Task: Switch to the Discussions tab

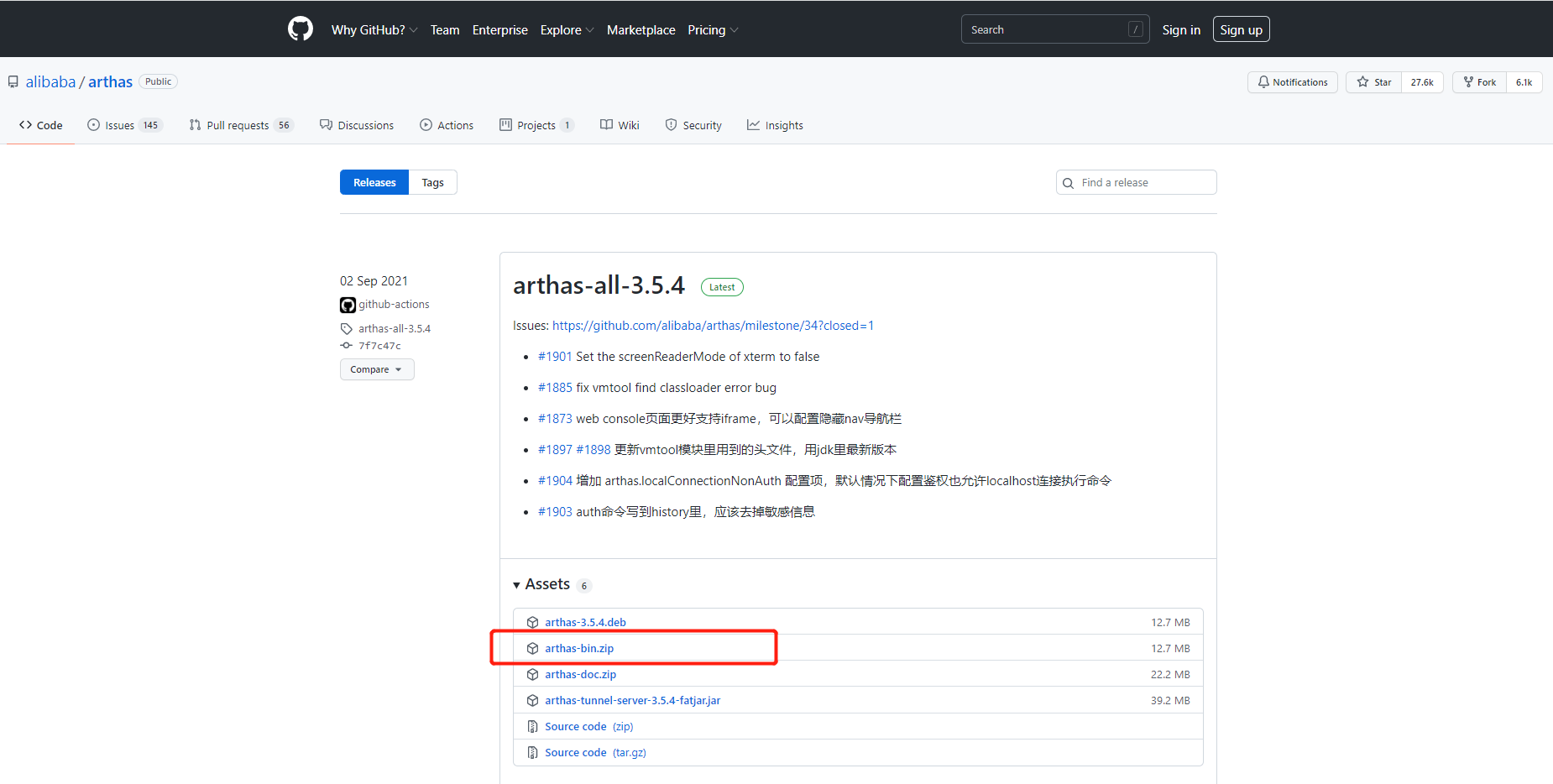Action: pyautogui.click(x=357, y=125)
